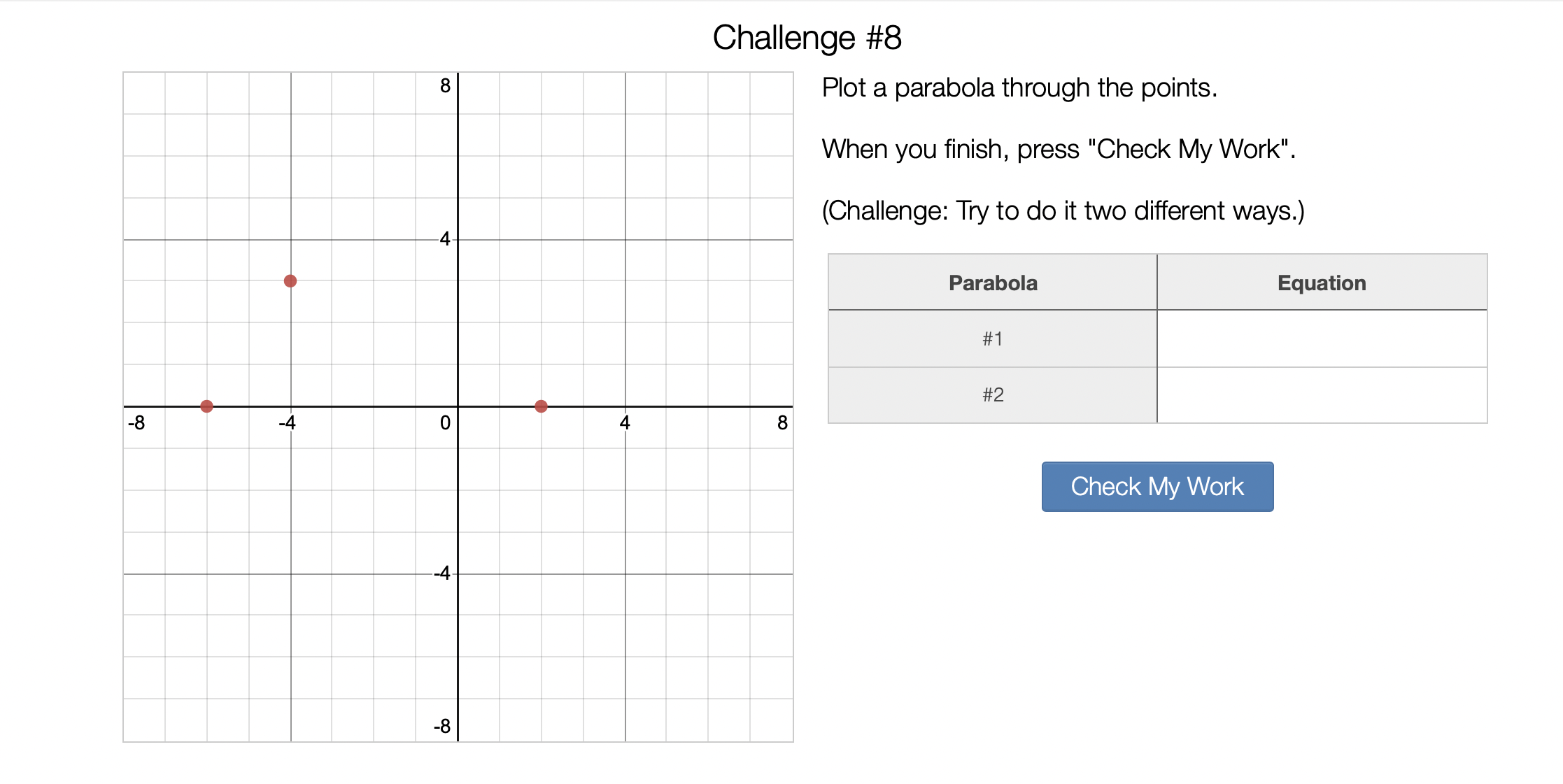The width and height of the screenshot is (1563, 784).
Task: Click the 8 label on the y-axis top
Action: click(x=445, y=86)
